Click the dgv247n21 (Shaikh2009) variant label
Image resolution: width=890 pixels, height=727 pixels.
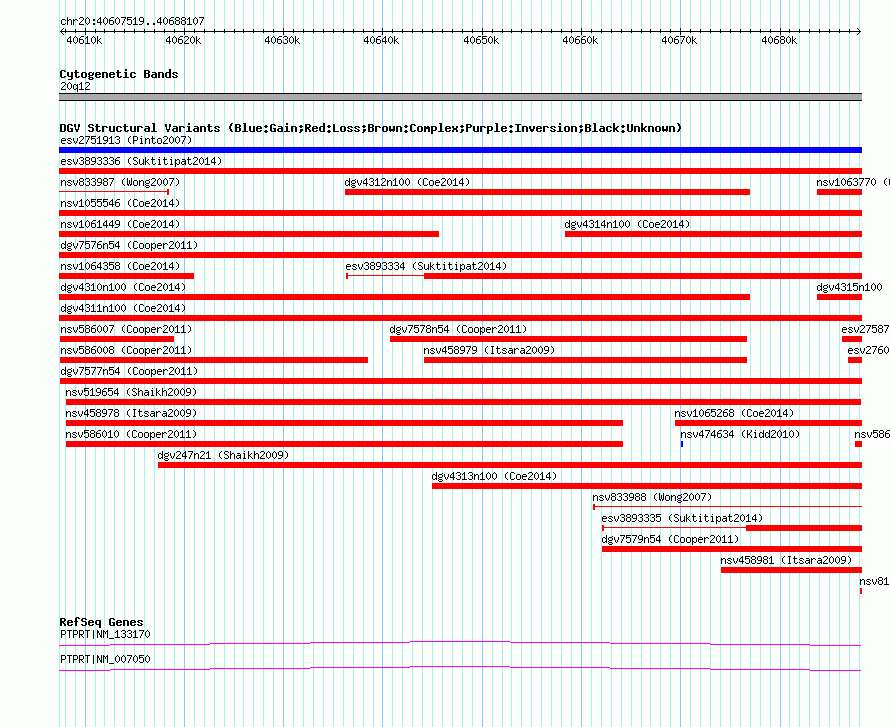223,455
